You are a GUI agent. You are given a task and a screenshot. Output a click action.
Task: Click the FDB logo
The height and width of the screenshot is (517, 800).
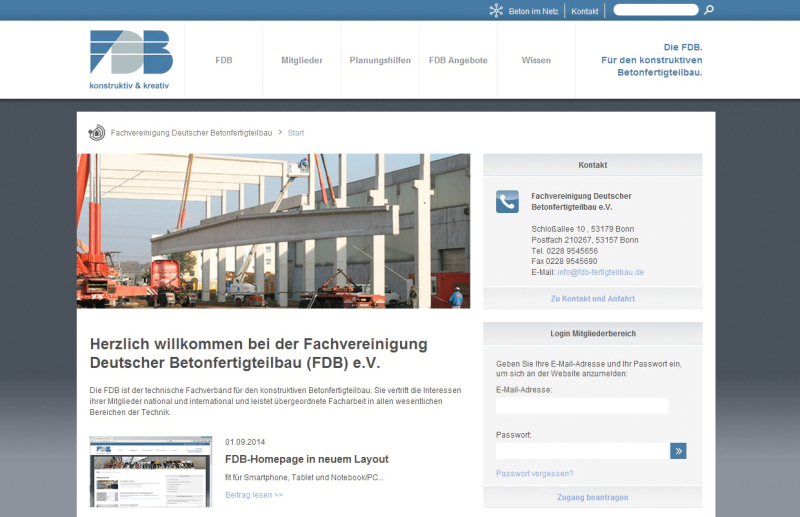pos(131,59)
